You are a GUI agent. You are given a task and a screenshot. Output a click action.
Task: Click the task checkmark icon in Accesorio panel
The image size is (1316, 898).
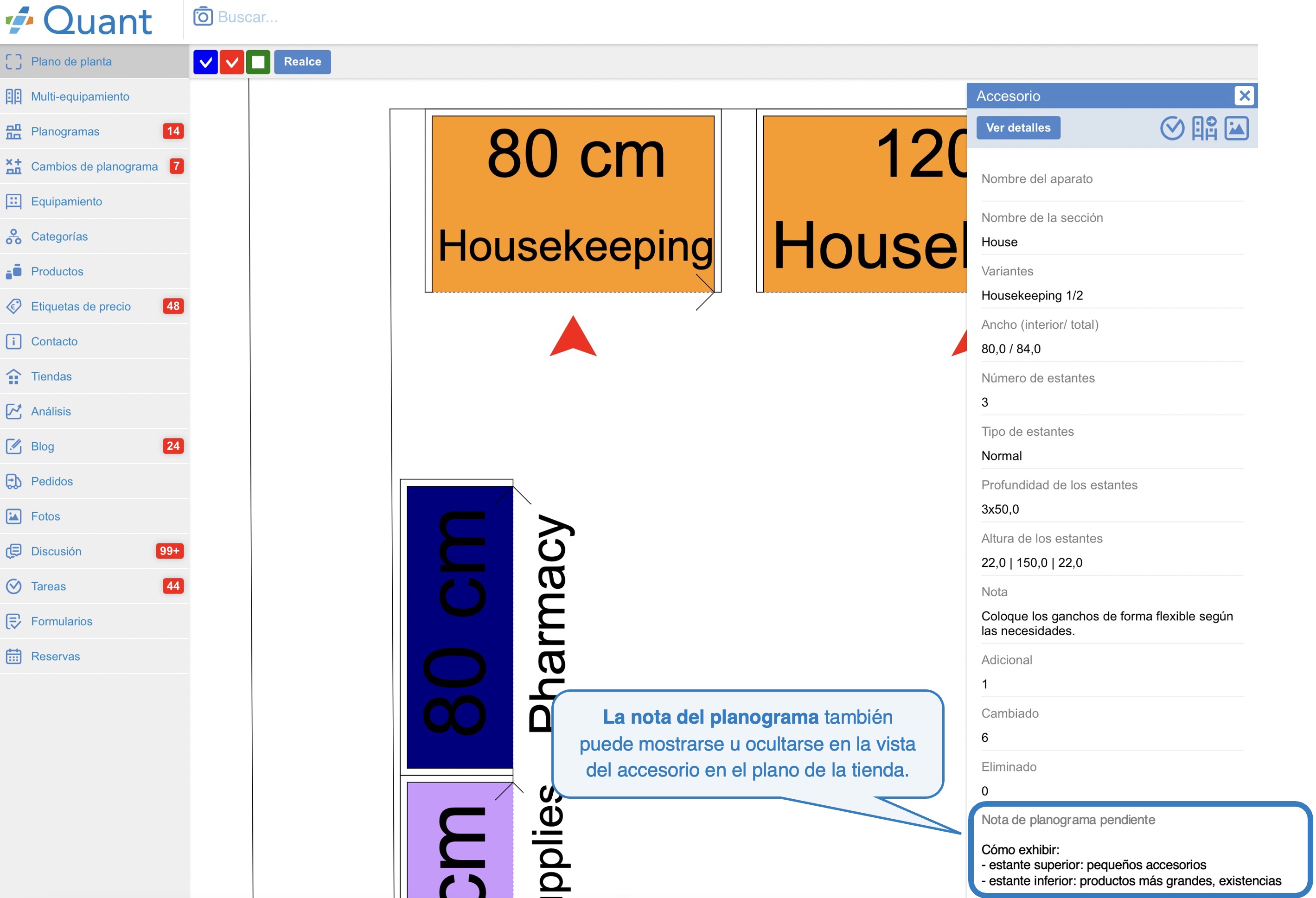(1172, 128)
